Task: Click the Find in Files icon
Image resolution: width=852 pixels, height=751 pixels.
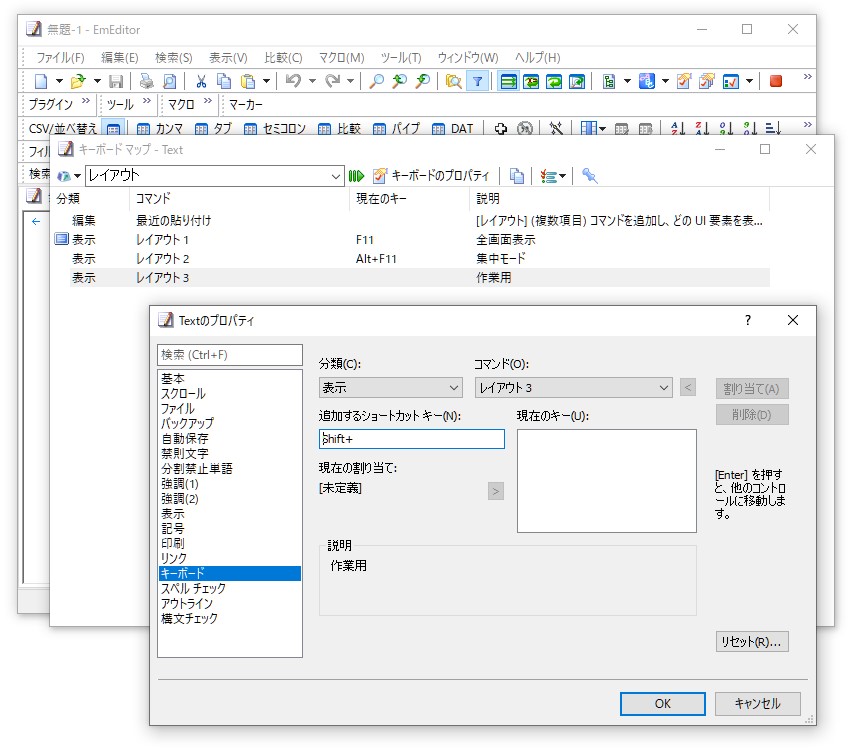Action: 453,82
